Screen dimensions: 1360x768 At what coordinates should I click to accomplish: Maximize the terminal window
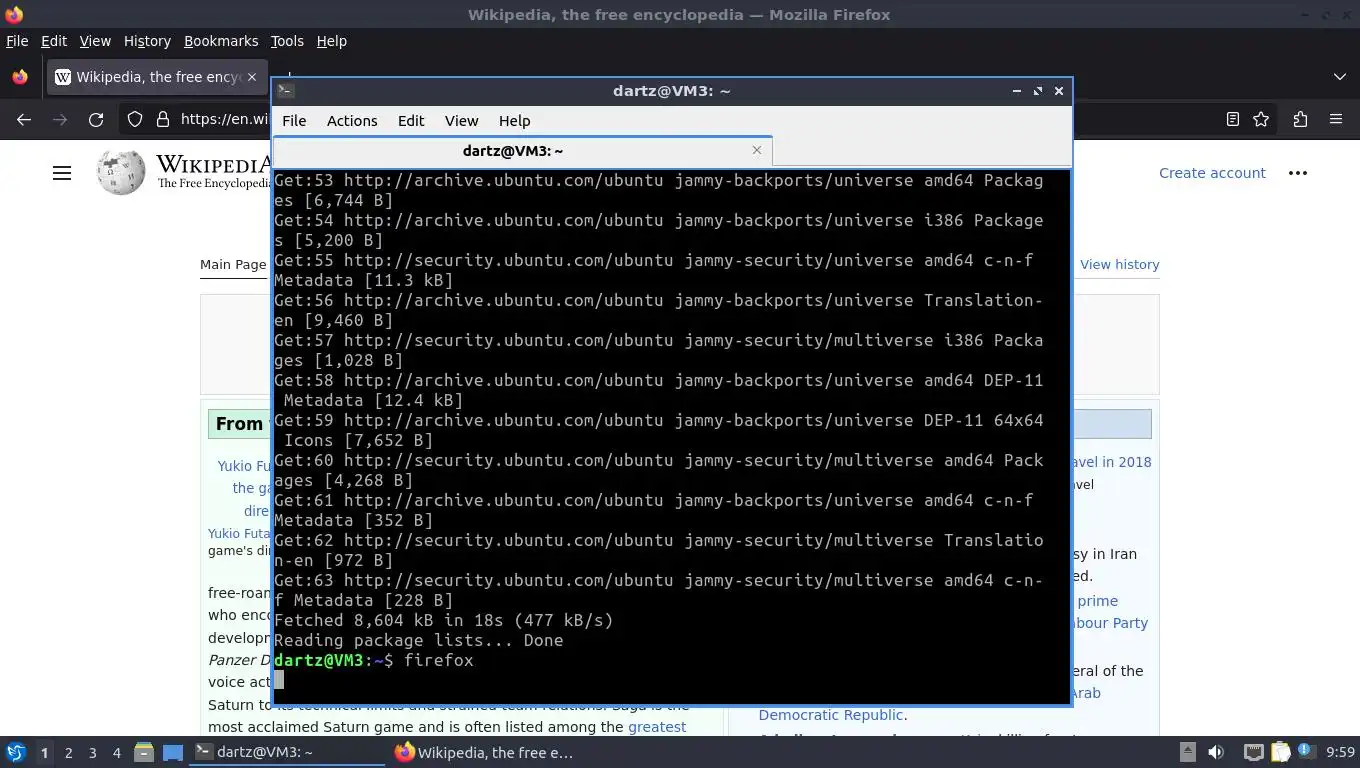pyautogui.click(x=1038, y=91)
